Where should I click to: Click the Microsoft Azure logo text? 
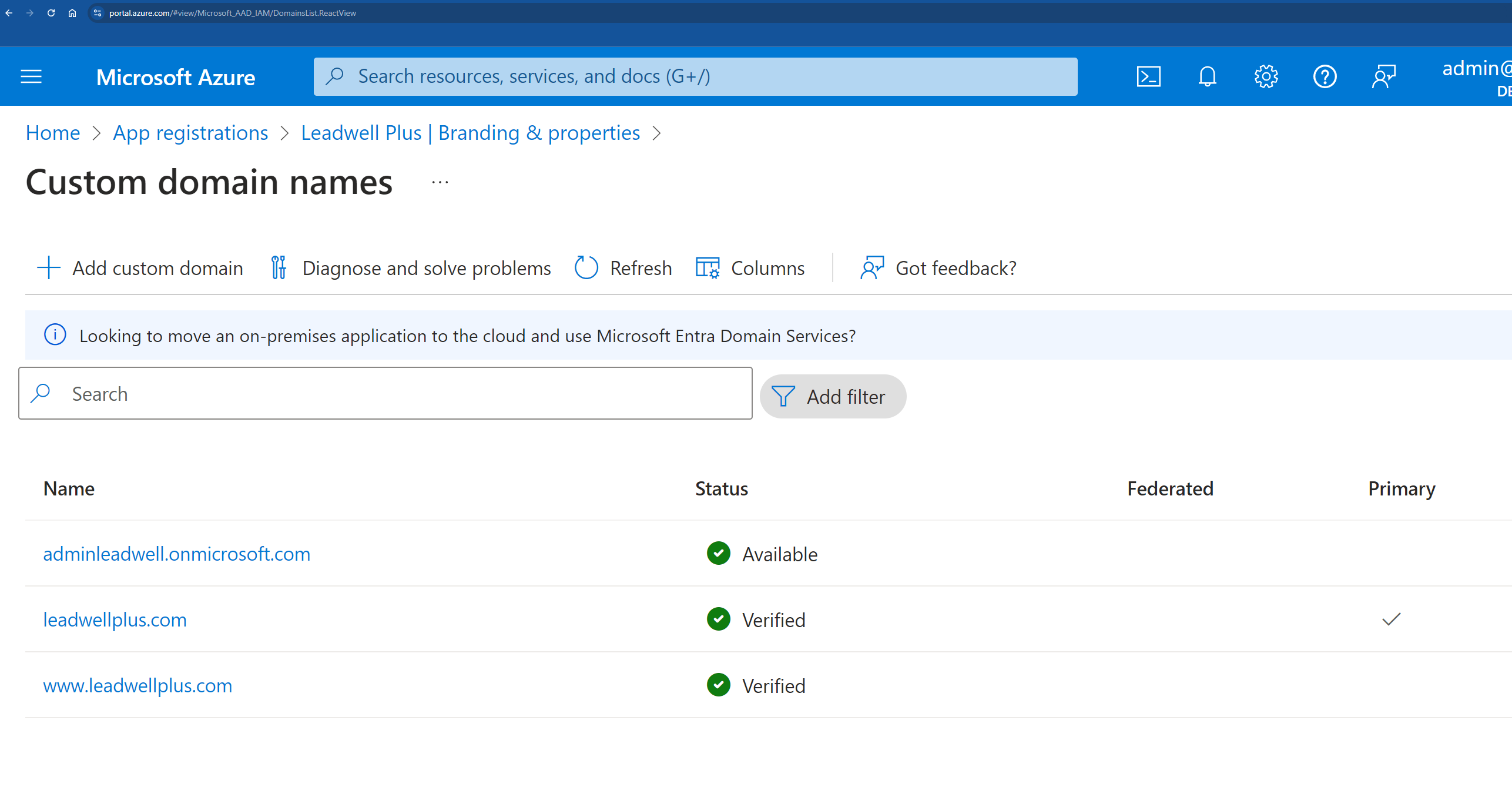tap(176, 77)
